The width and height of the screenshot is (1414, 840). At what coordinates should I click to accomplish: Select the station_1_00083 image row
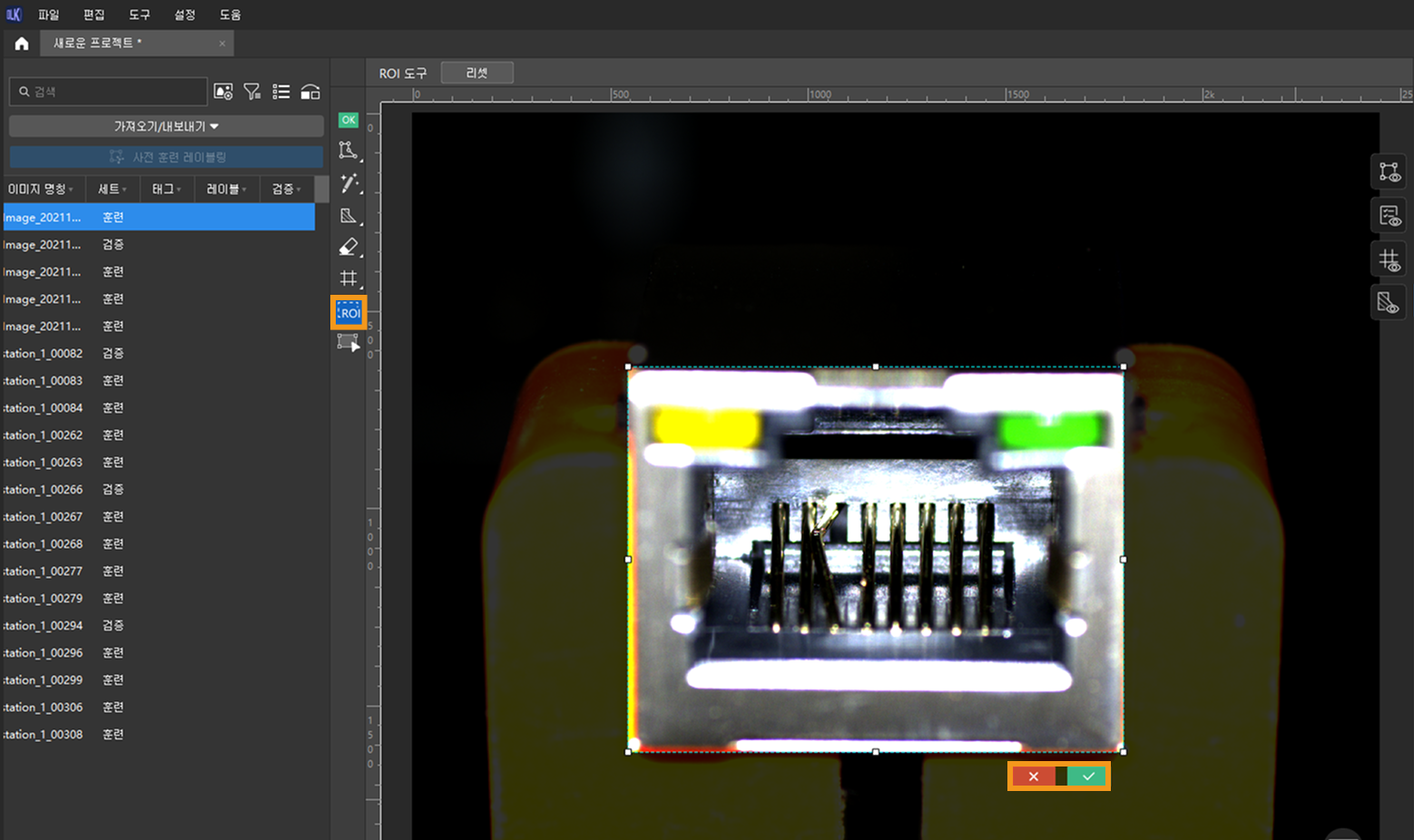tap(159, 380)
